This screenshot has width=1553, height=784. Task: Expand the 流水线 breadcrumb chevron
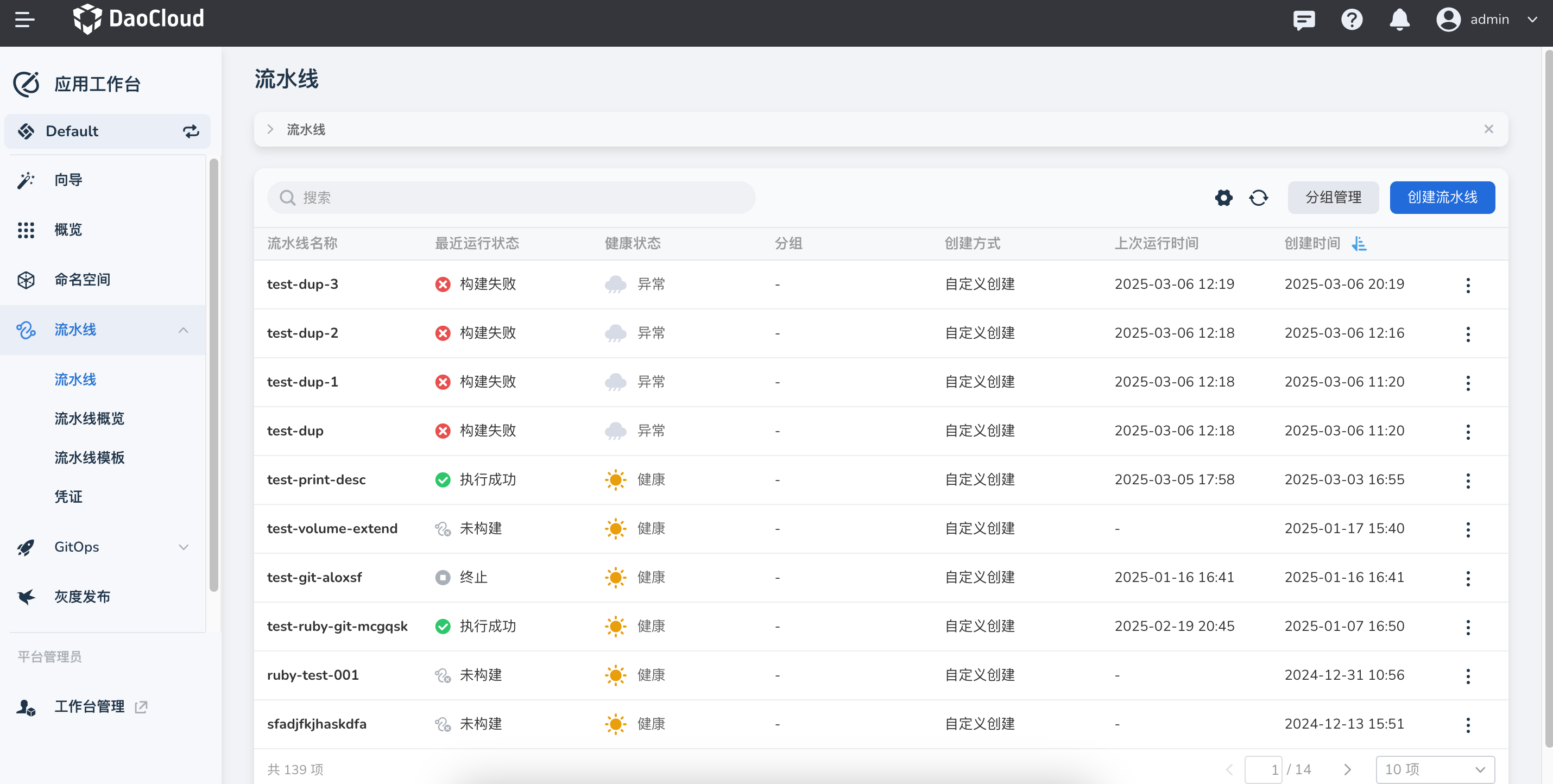click(271, 130)
